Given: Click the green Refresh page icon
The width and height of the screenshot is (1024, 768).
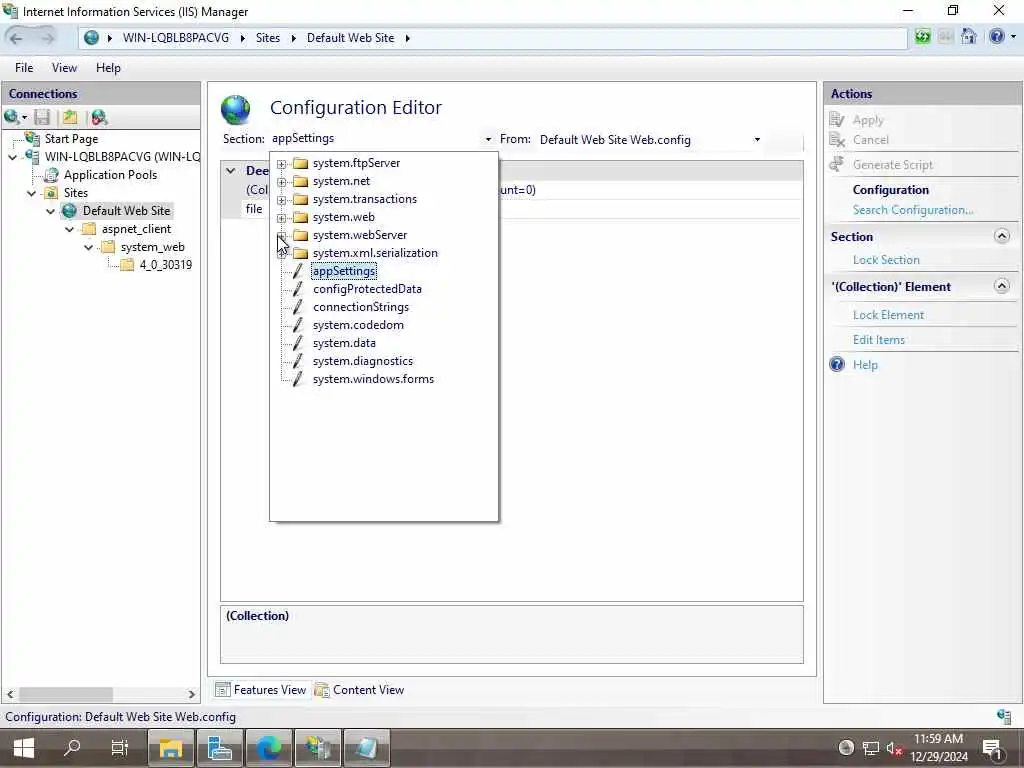Looking at the screenshot, I should pos(922,37).
